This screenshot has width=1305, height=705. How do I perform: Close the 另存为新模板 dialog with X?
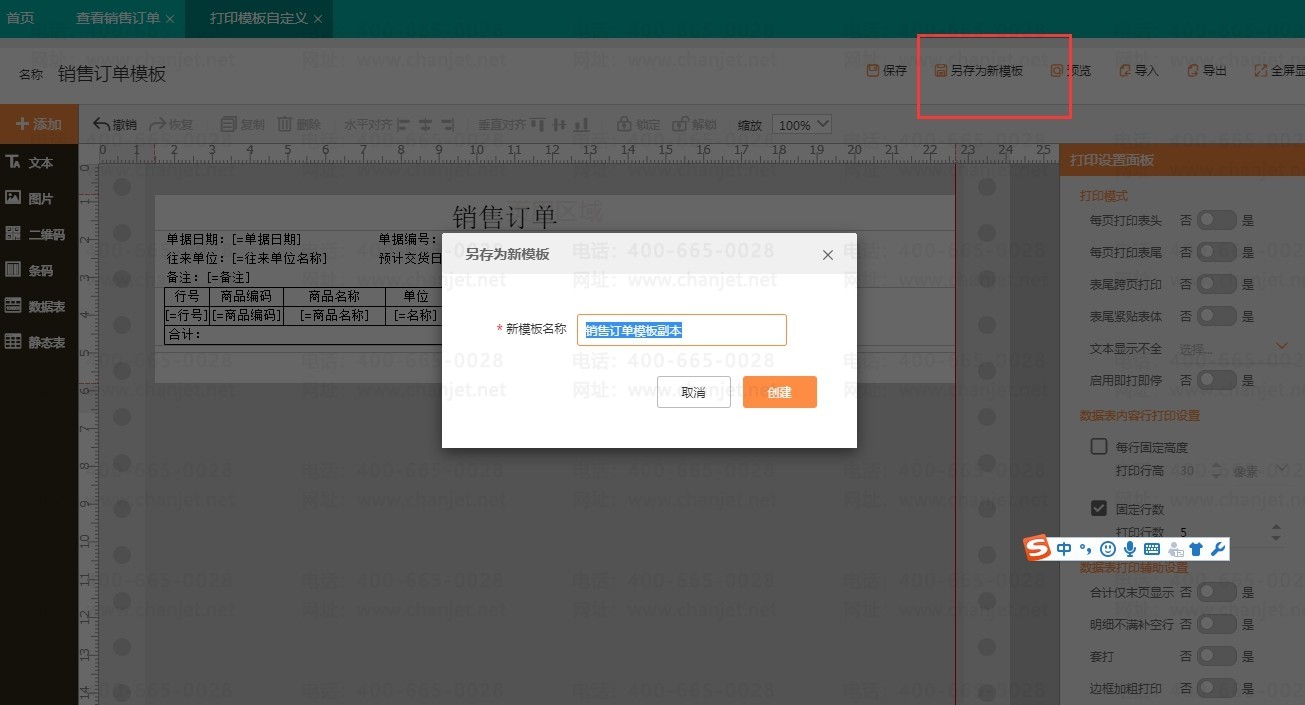tap(827, 255)
